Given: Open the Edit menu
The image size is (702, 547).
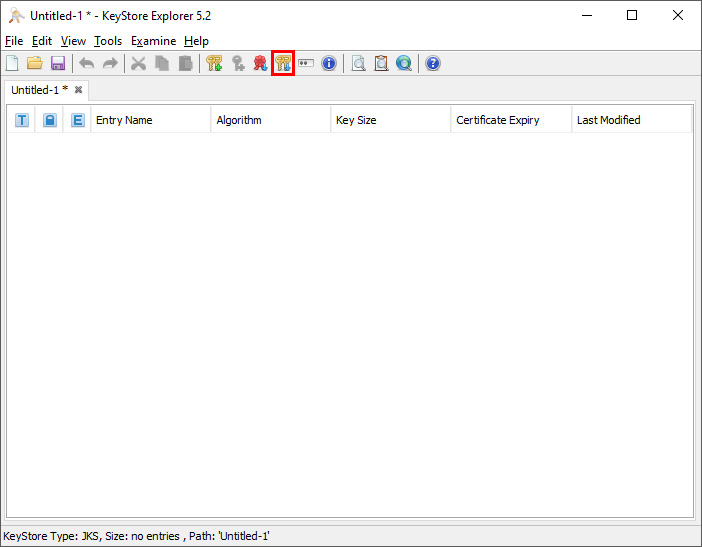Looking at the screenshot, I should (42, 41).
